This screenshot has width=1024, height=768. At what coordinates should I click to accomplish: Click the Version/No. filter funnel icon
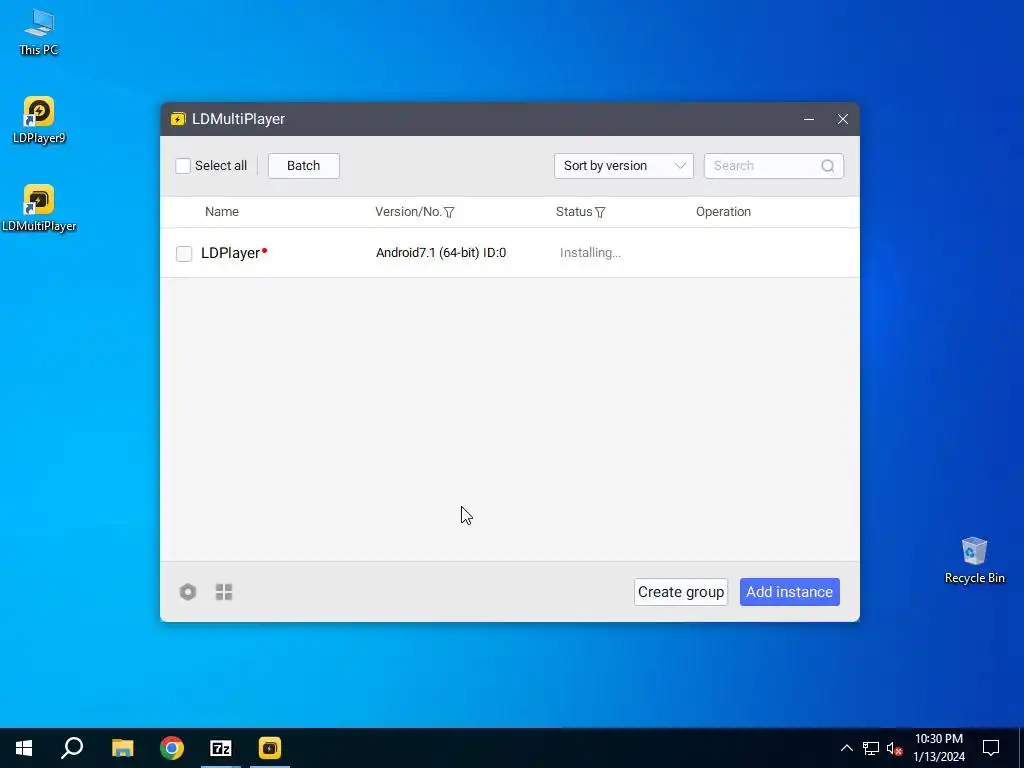coord(449,212)
